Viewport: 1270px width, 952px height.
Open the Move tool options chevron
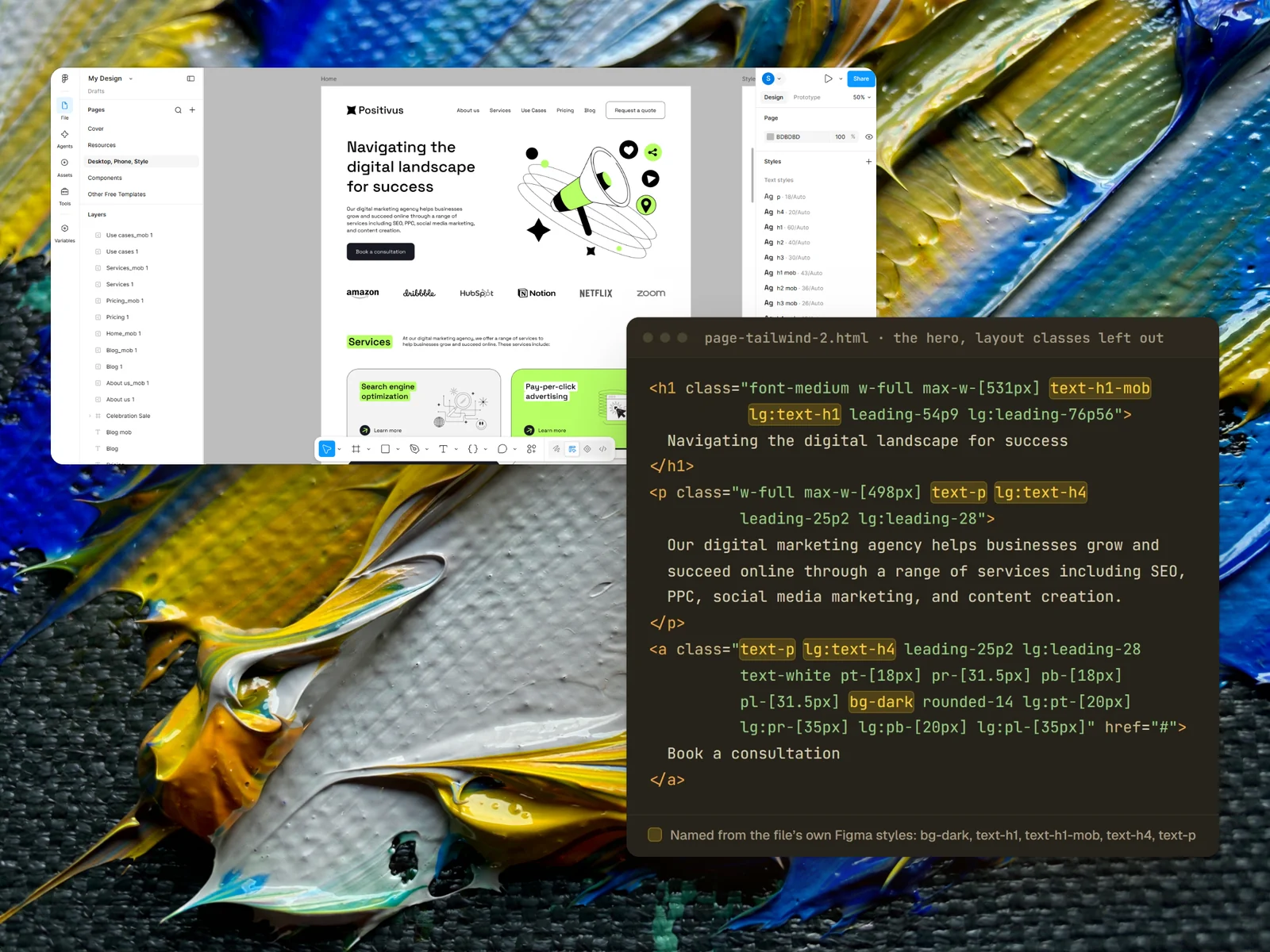tap(340, 449)
